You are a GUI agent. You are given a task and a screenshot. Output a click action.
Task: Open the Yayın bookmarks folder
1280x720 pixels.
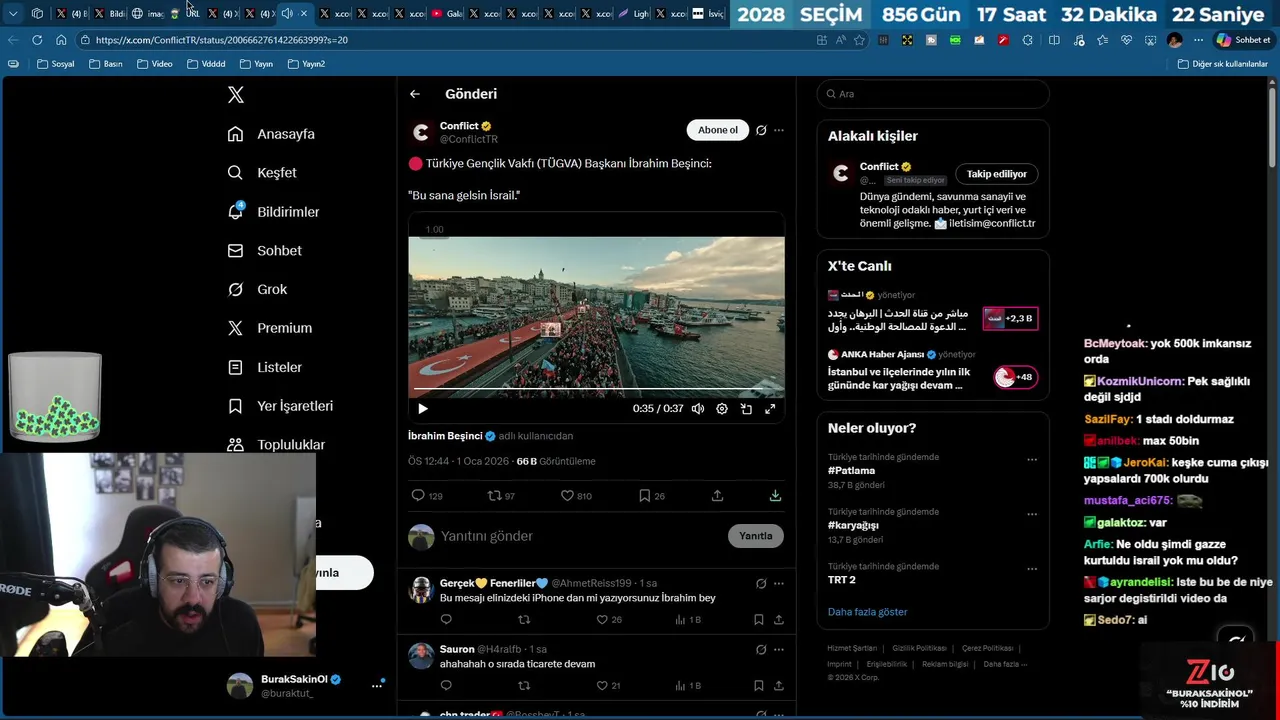[257, 64]
